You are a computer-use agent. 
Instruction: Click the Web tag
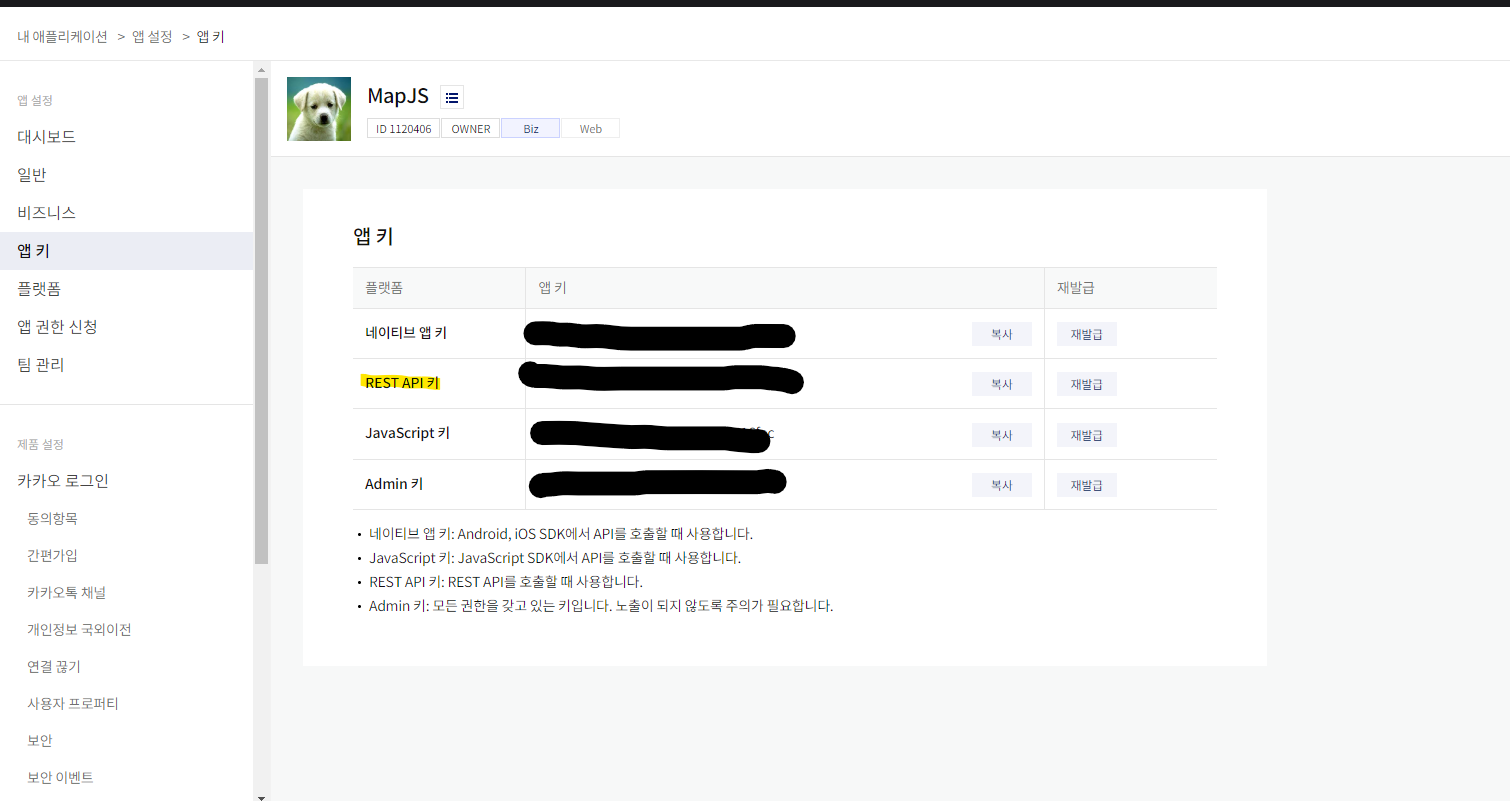click(591, 129)
